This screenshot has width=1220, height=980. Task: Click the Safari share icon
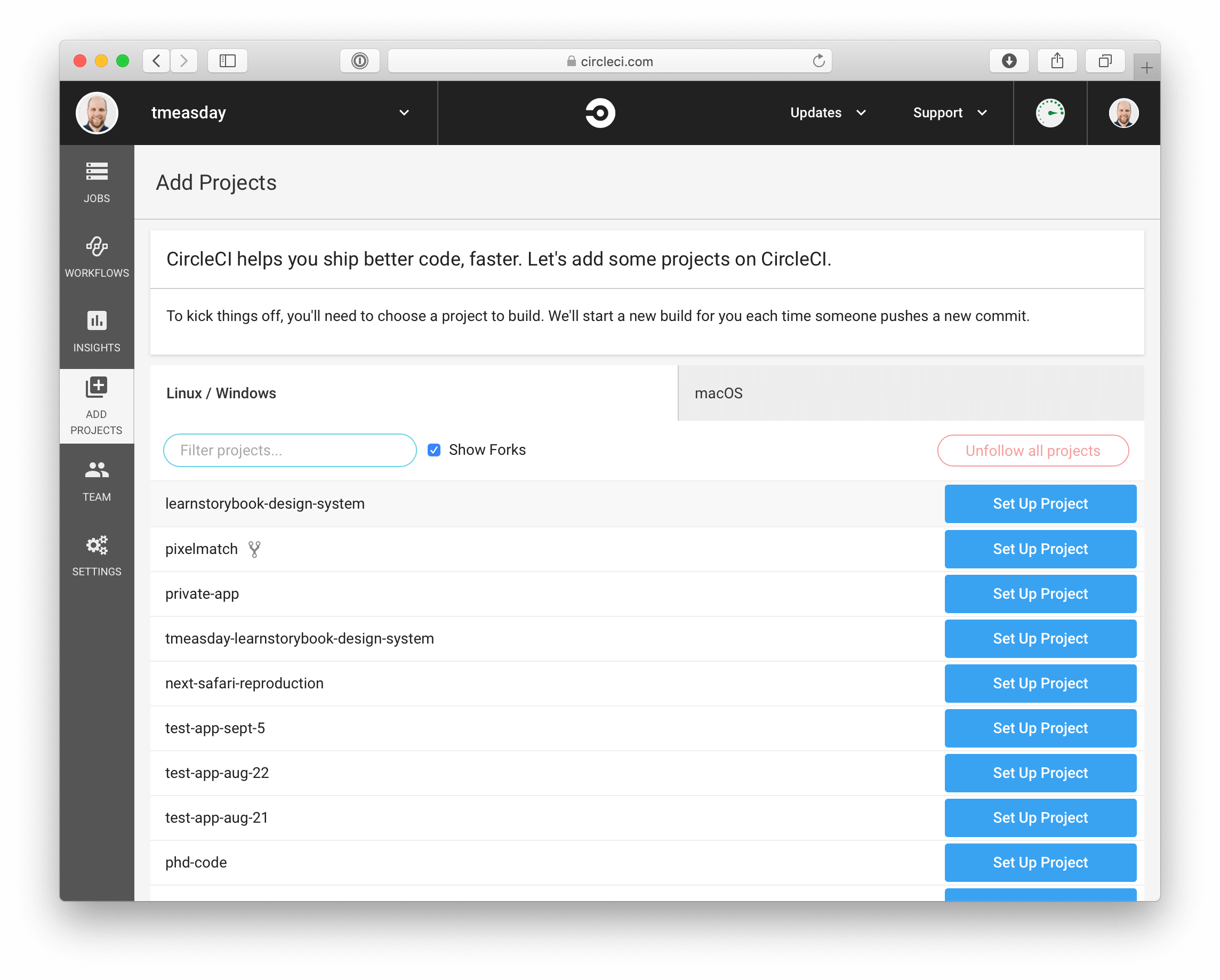tap(1057, 61)
